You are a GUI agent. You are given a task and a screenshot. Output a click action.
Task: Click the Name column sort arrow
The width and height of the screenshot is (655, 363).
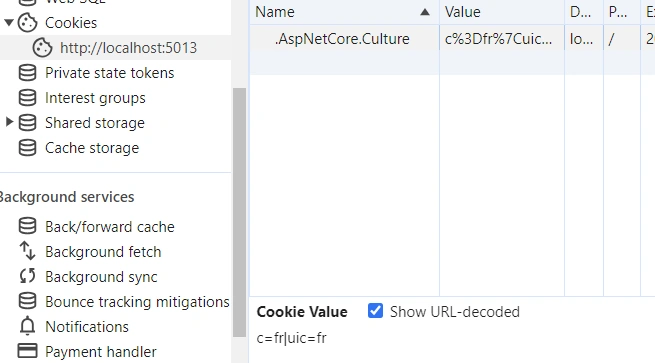(x=425, y=12)
